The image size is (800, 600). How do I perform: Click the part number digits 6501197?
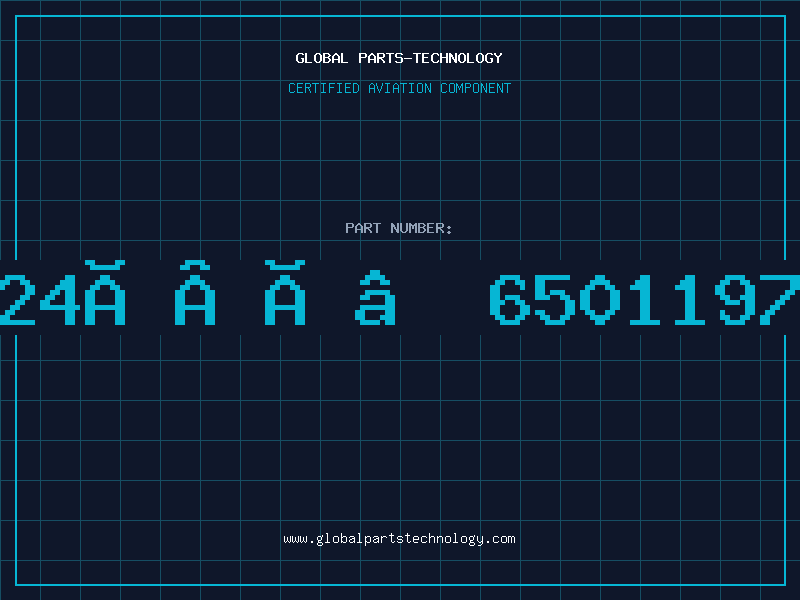645,299
